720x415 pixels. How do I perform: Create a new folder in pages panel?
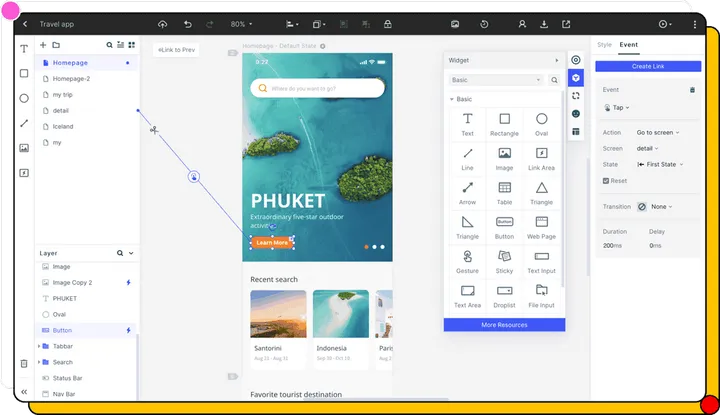point(56,45)
